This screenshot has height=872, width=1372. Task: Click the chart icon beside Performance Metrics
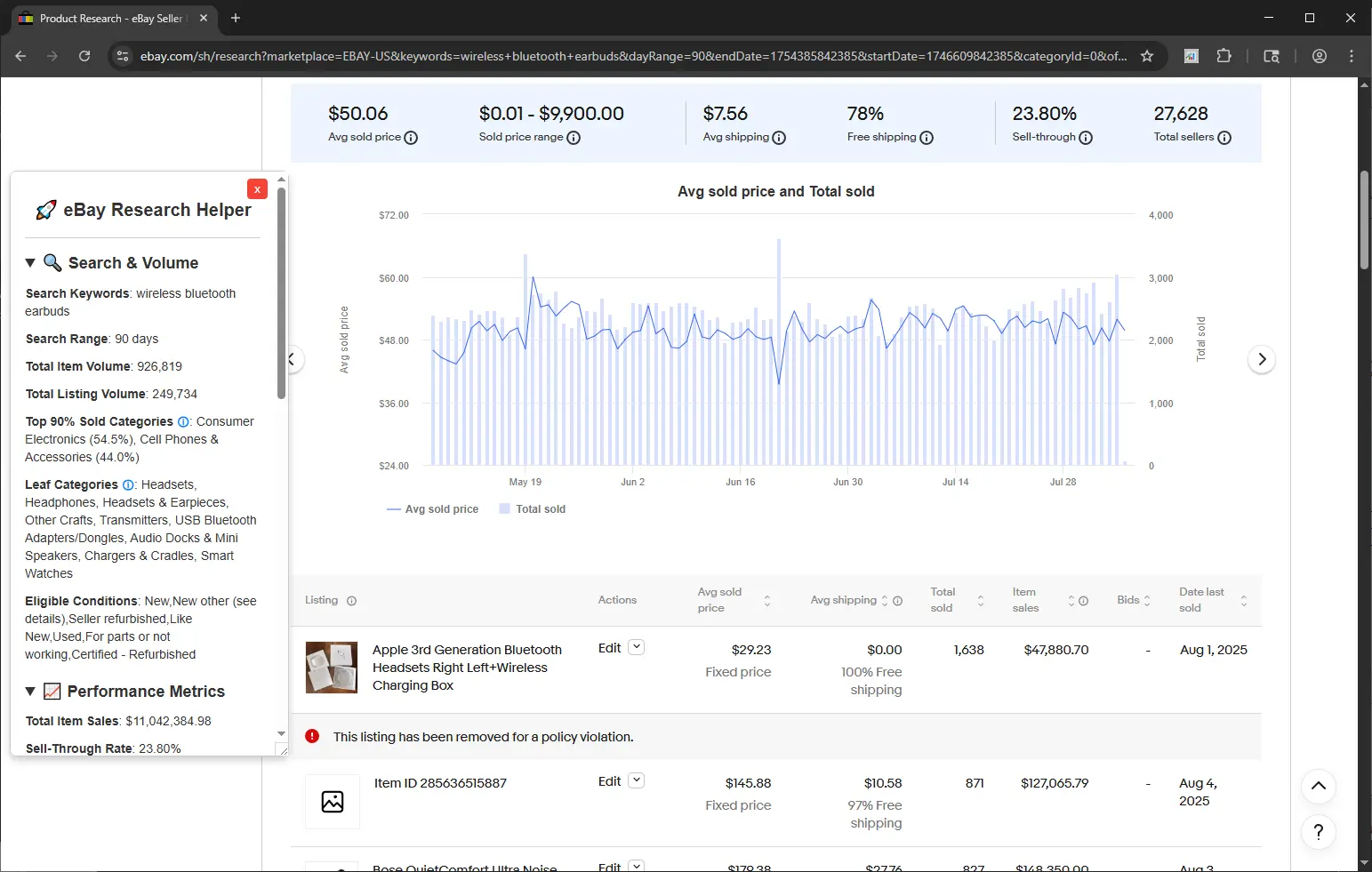click(x=52, y=692)
